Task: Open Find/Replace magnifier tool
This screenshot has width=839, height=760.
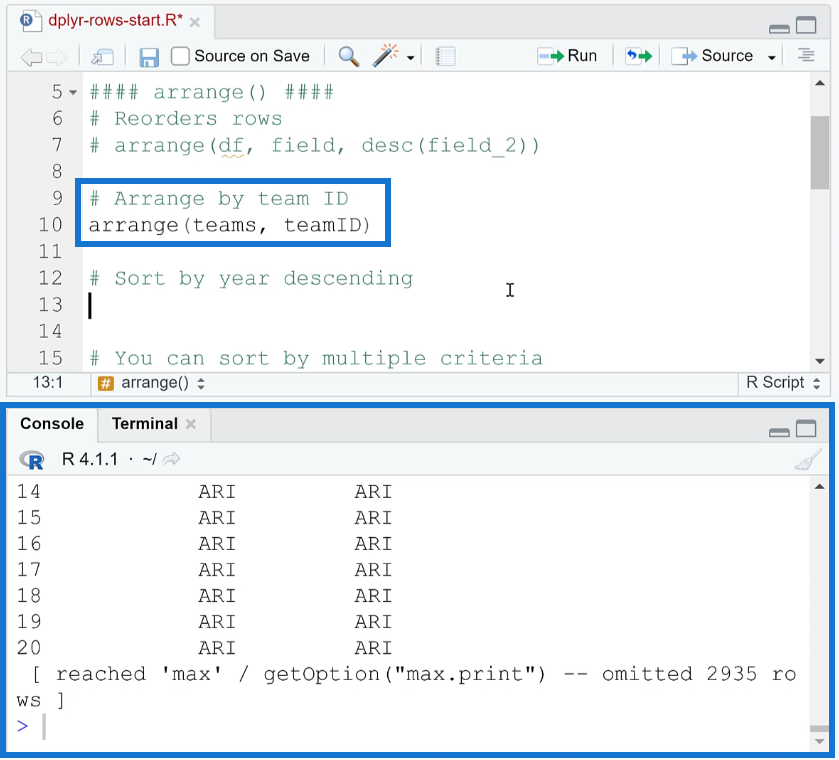Action: 348,56
